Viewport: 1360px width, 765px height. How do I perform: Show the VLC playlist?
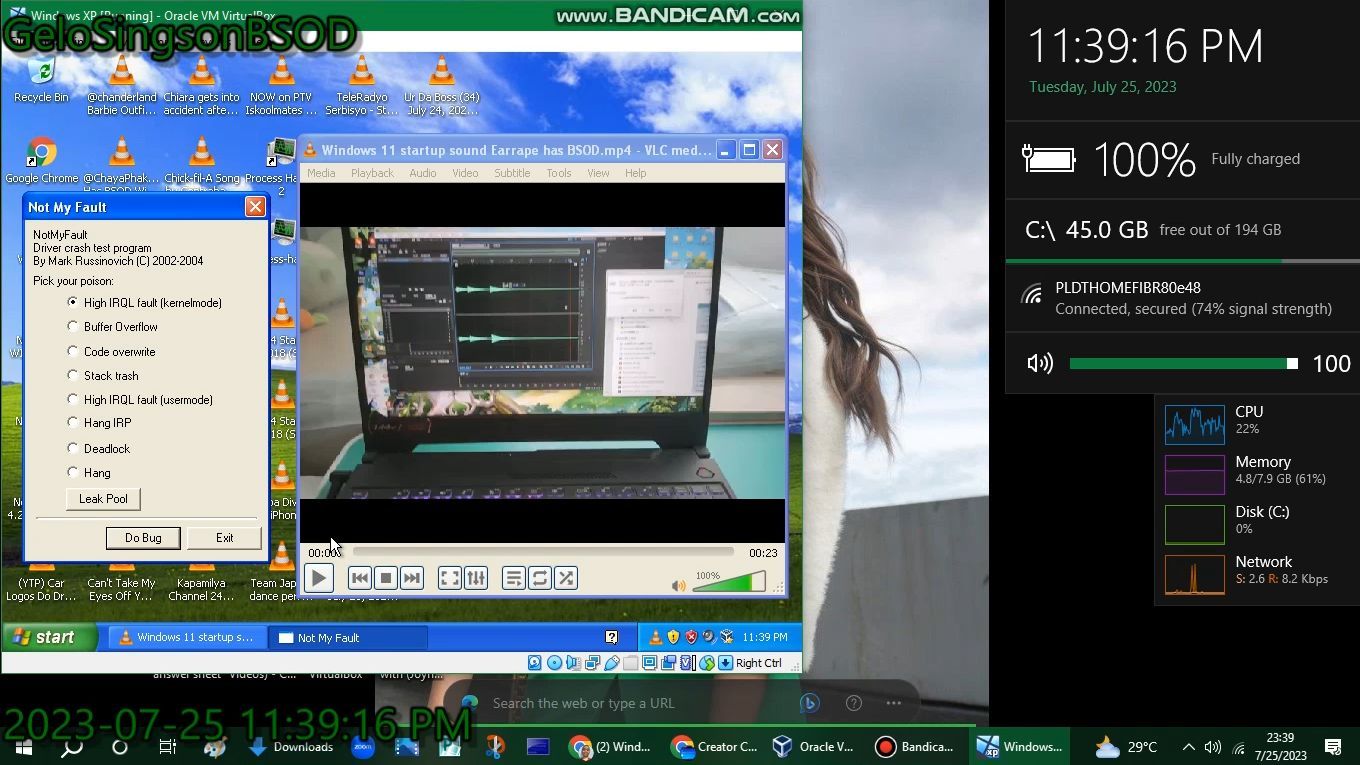coord(514,578)
